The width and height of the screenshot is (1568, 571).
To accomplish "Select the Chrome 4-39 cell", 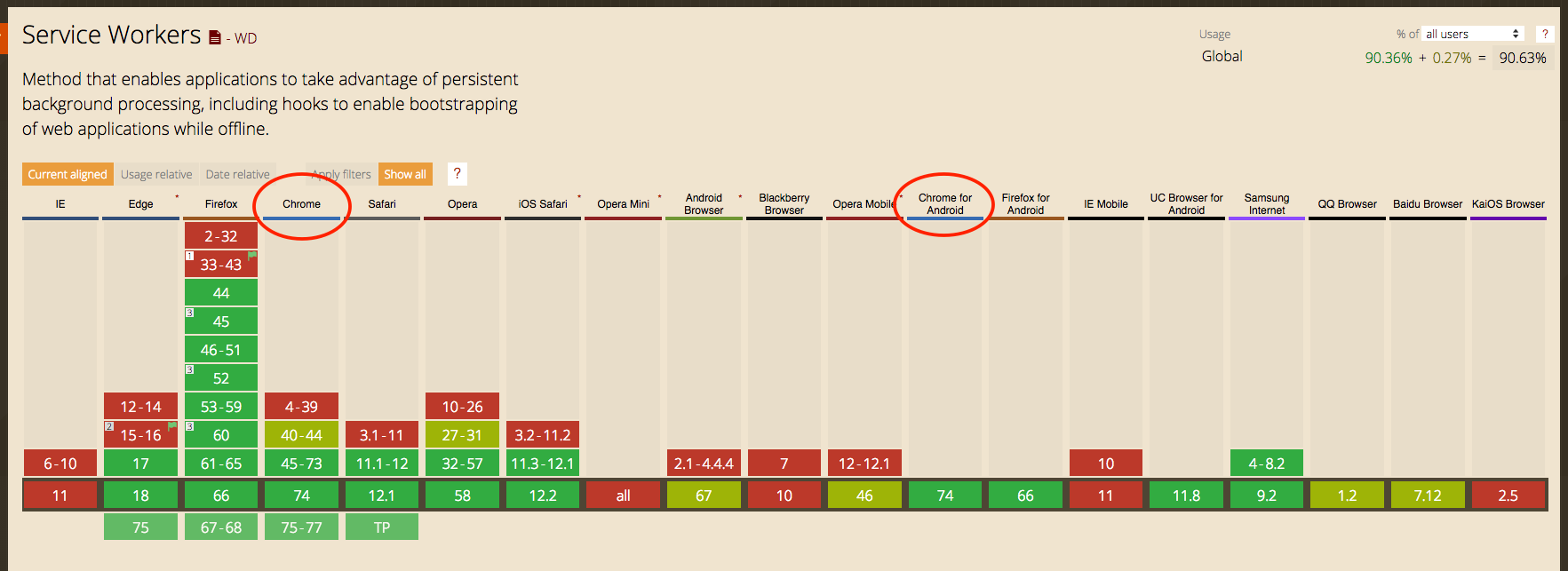I will point(302,406).
